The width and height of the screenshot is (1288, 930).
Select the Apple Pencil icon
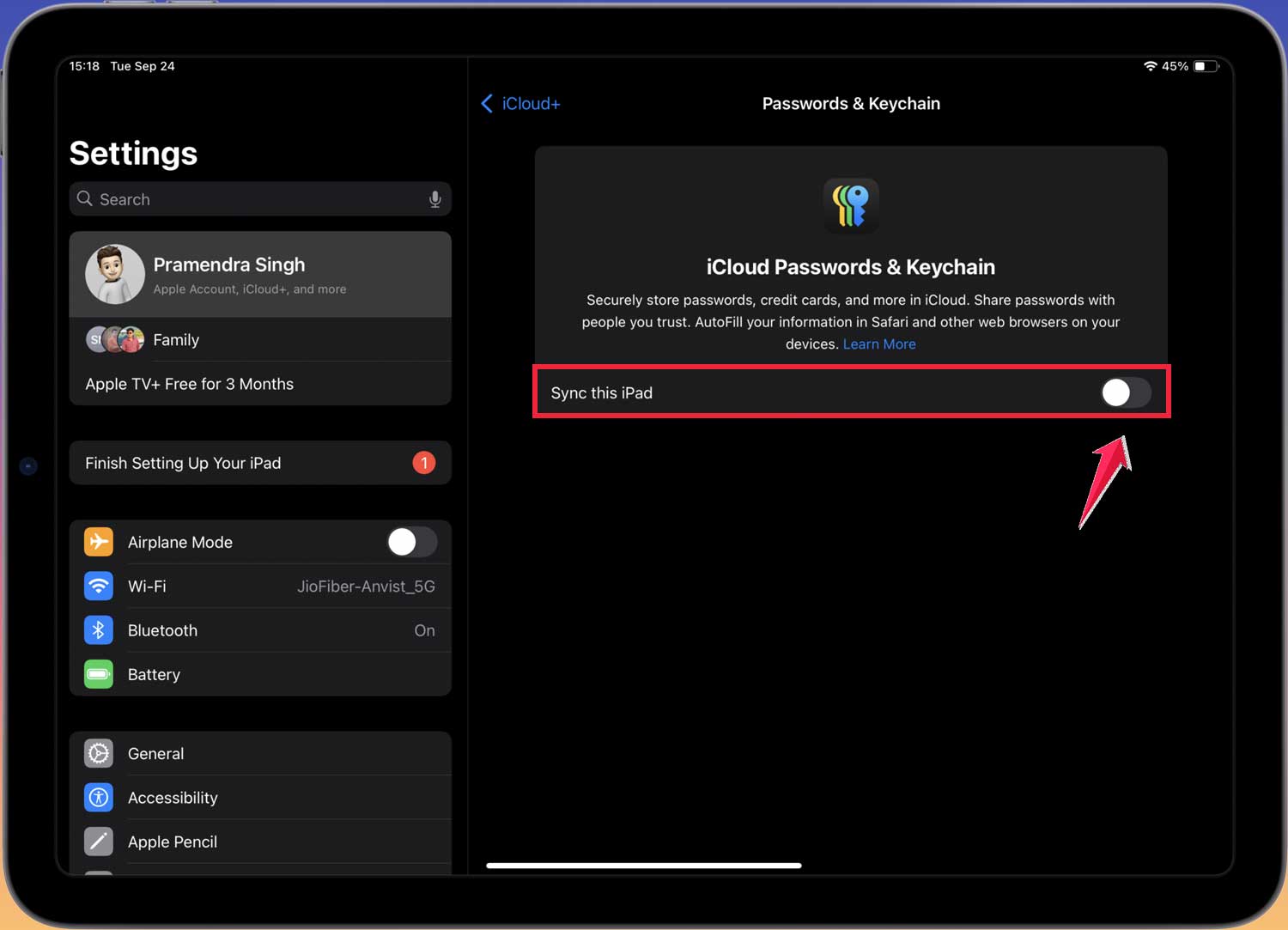click(x=98, y=842)
